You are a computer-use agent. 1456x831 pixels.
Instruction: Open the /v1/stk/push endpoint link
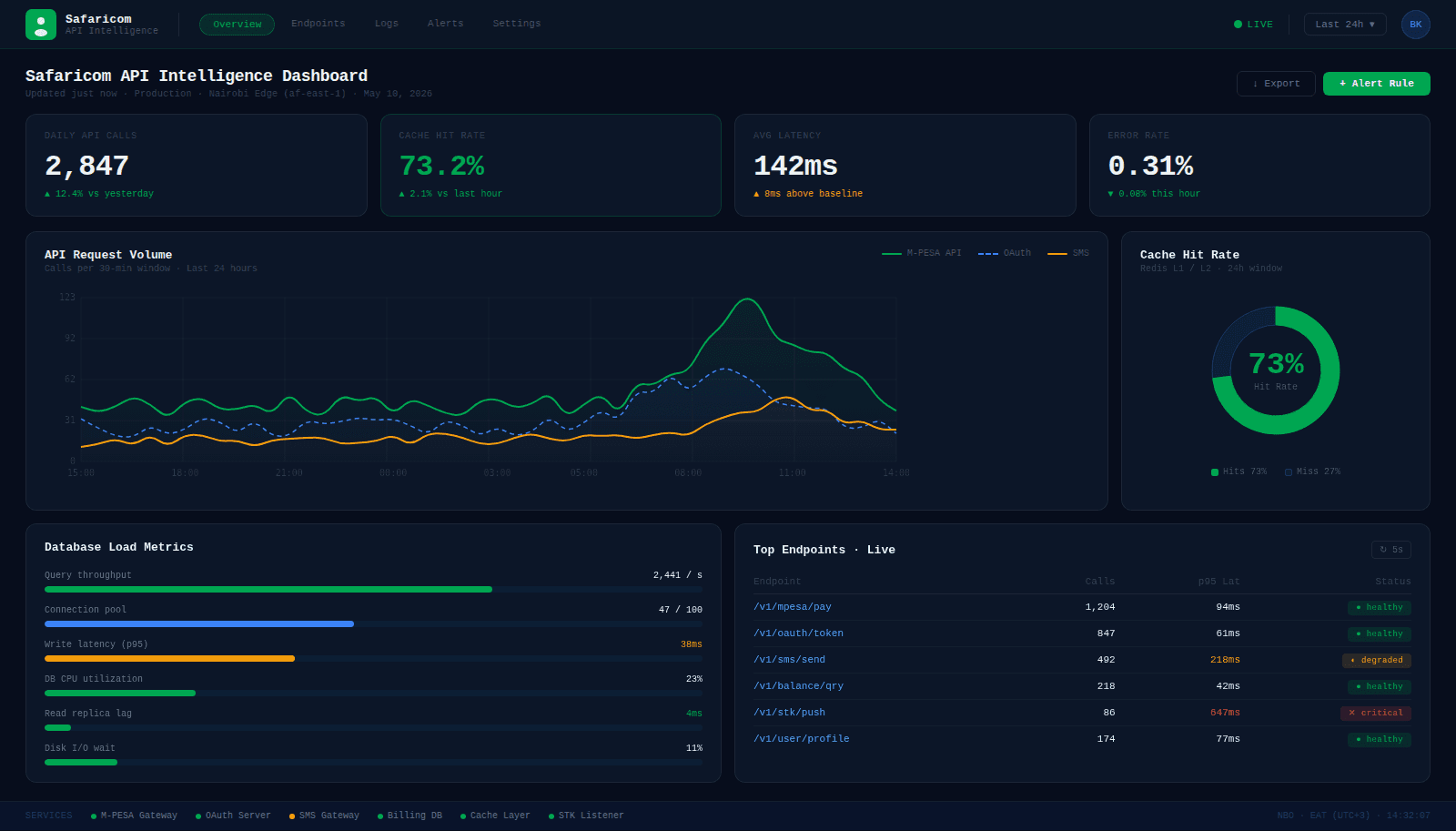click(x=789, y=713)
